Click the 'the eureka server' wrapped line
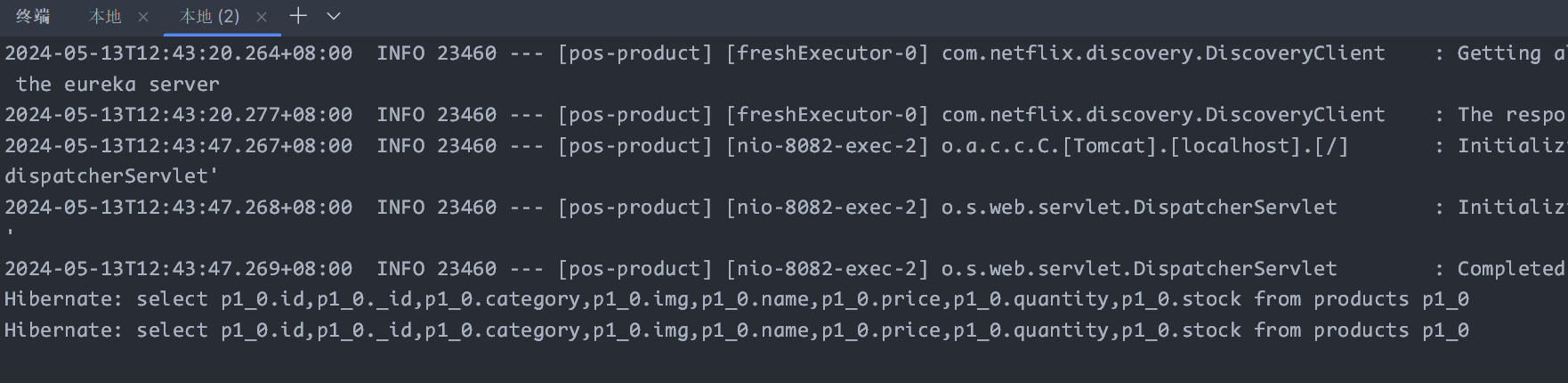Image resolution: width=1568 pixels, height=383 pixels. [117, 85]
